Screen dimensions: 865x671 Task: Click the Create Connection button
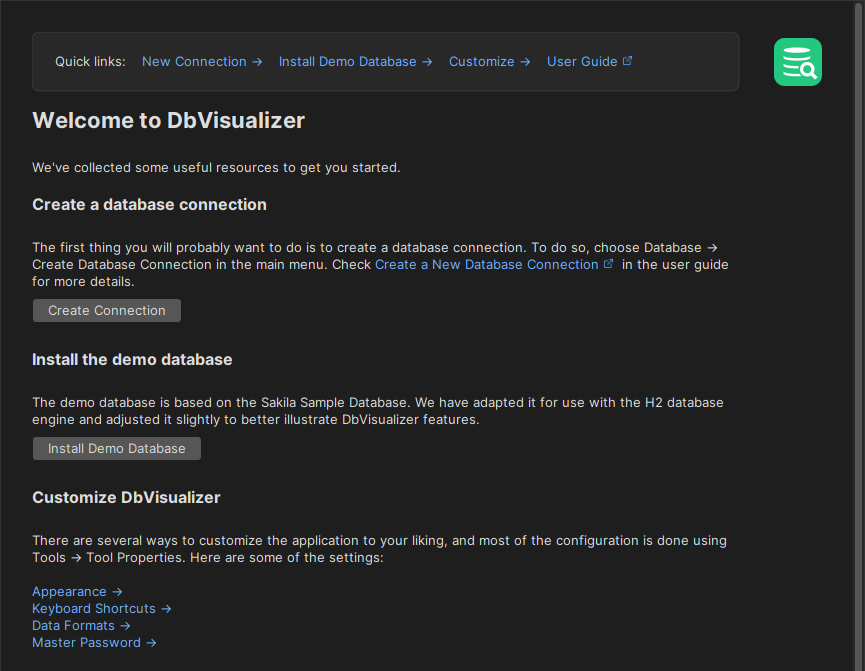click(107, 311)
